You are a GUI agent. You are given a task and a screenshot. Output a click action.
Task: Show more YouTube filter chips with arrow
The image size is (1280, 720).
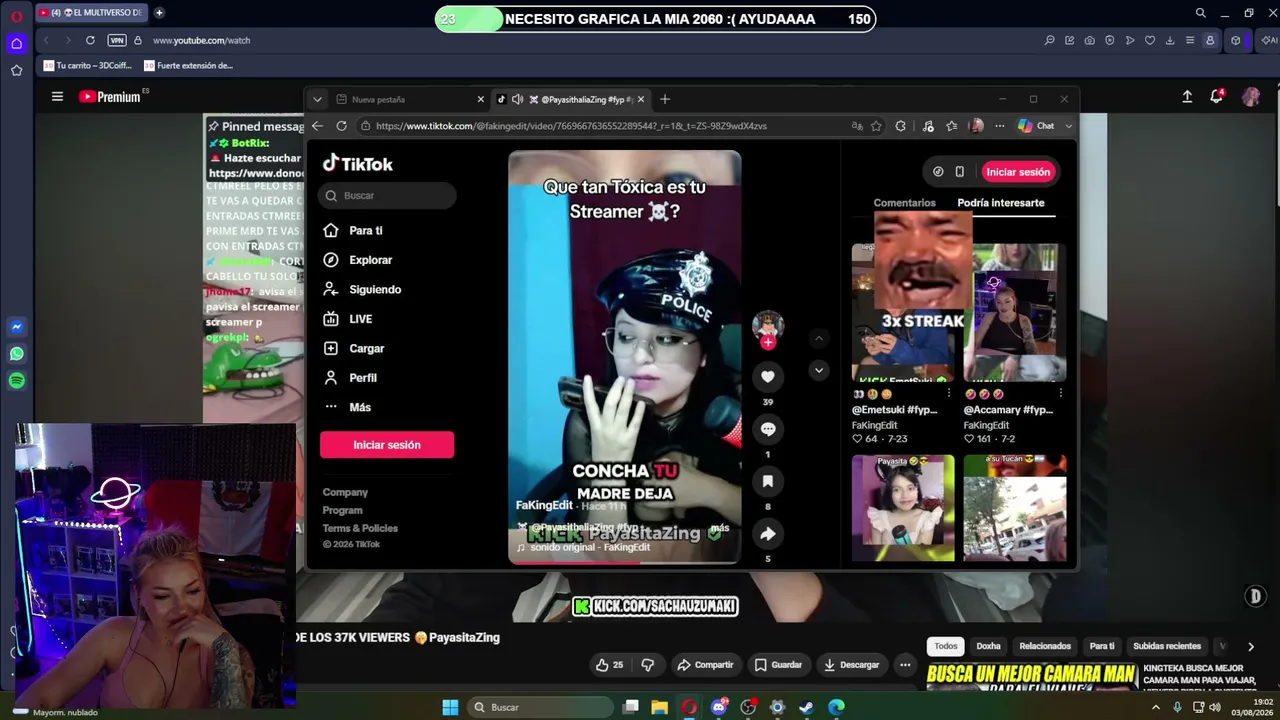pyautogui.click(x=1250, y=647)
